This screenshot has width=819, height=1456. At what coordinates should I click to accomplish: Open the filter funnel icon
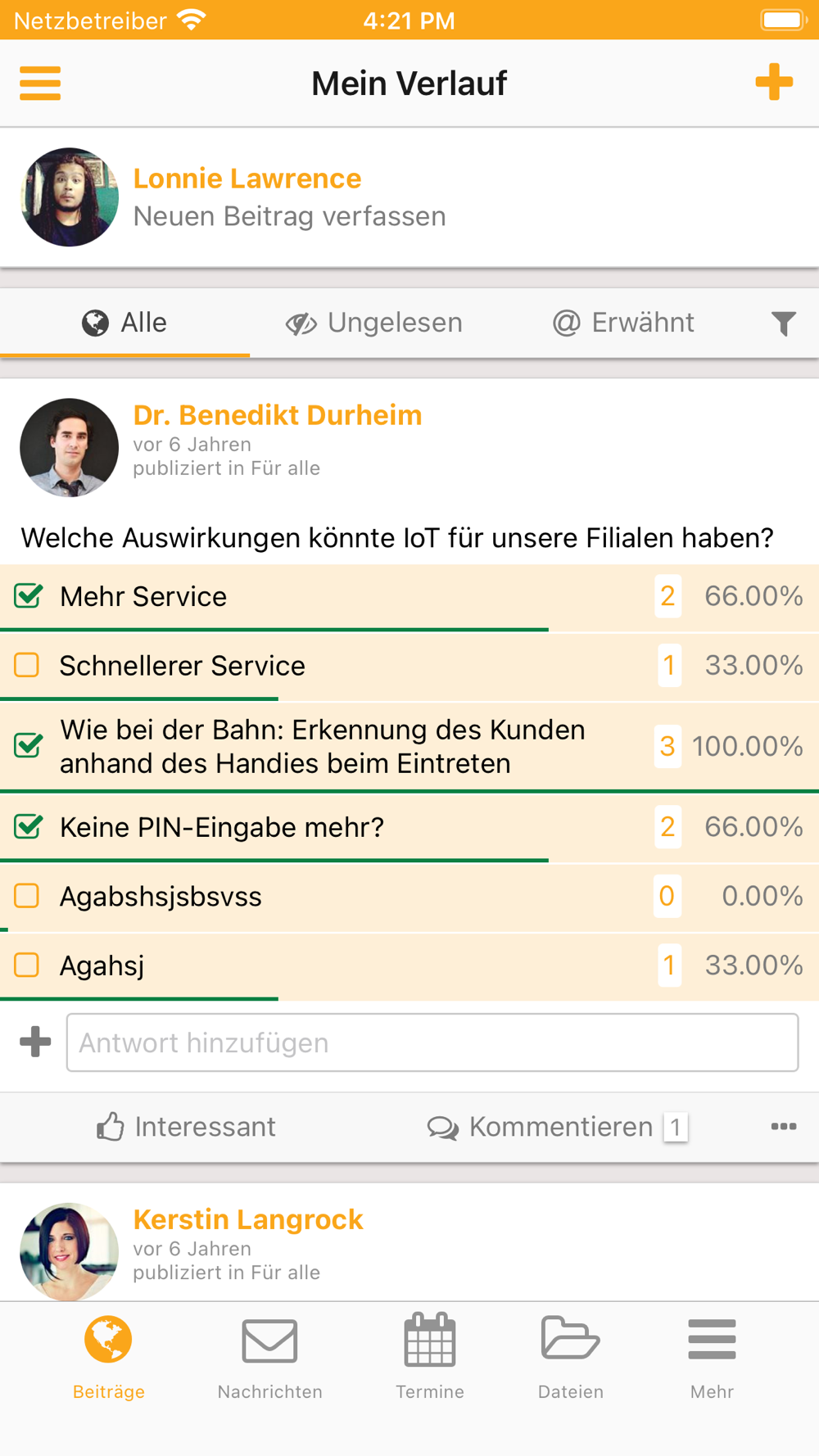784,323
